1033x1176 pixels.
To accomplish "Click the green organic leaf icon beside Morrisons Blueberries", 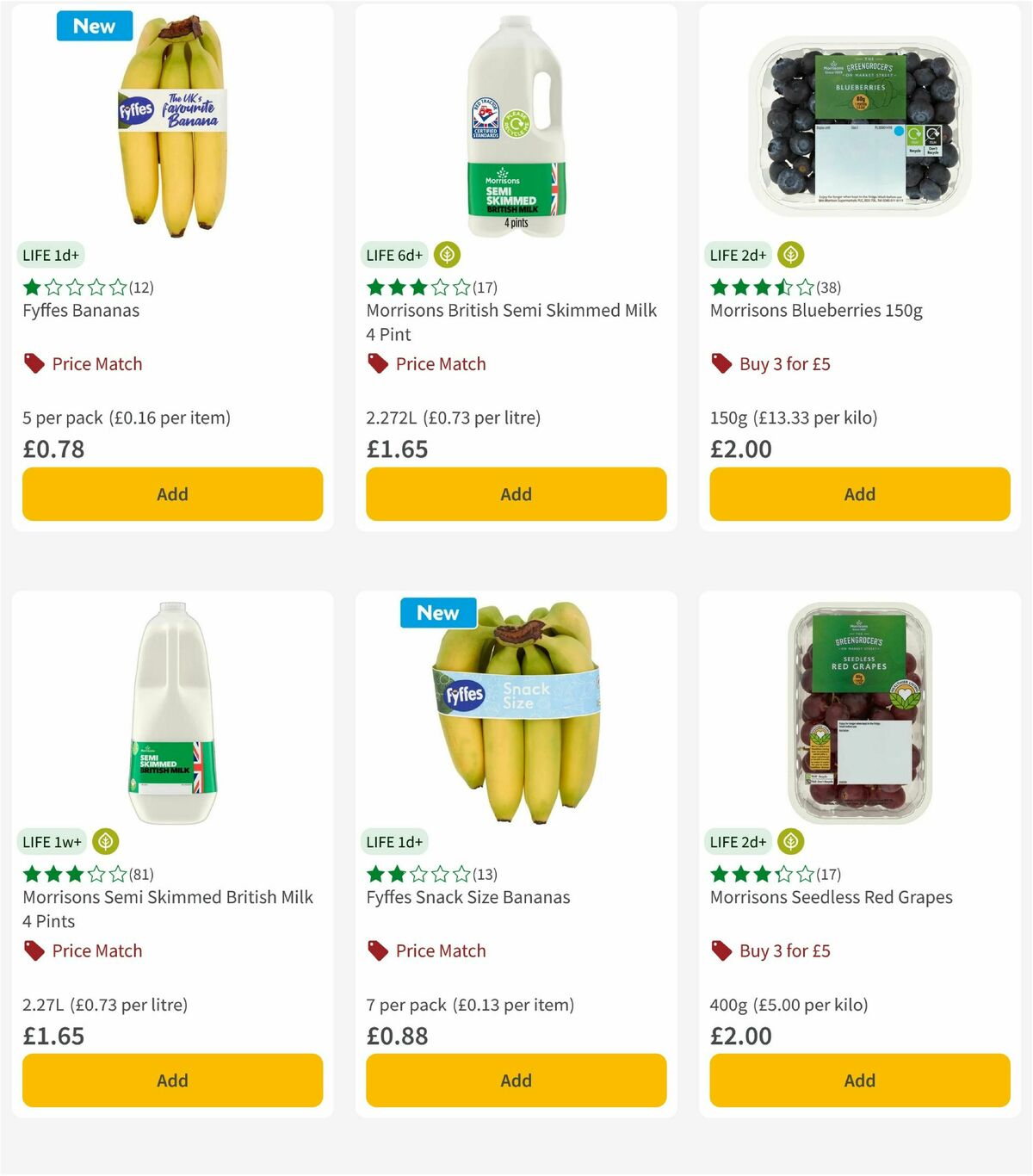I will coord(790,255).
